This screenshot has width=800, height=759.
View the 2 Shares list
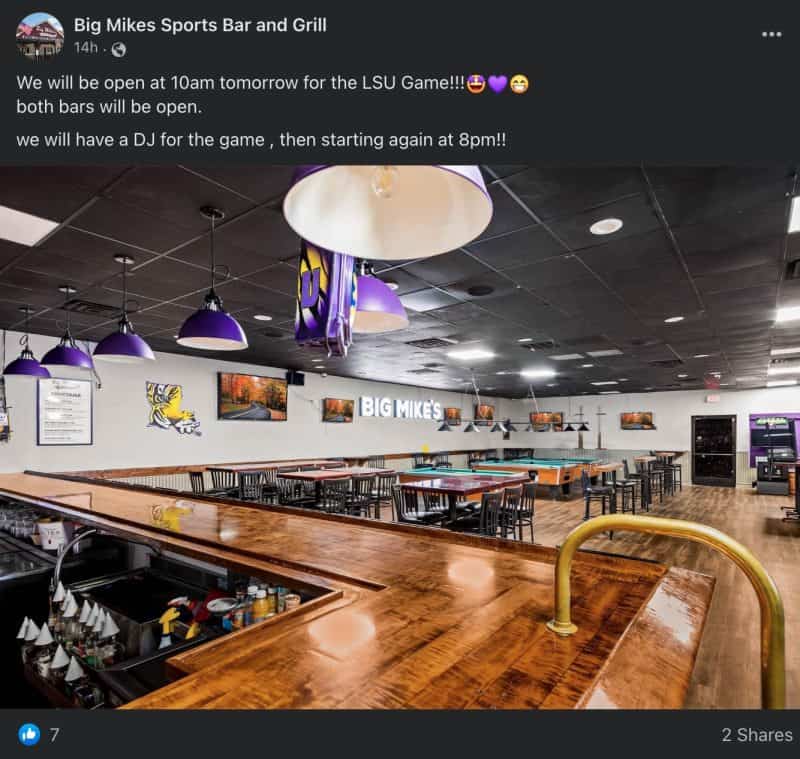coord(757,735)
